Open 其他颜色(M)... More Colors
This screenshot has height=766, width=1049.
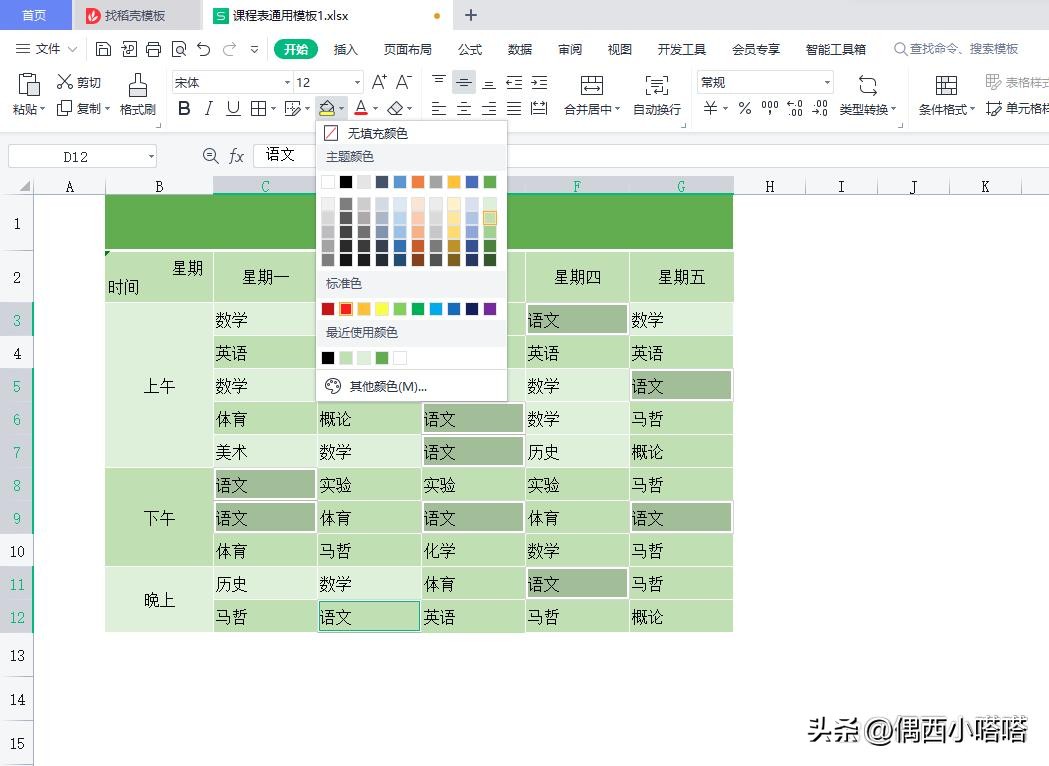[x=411, y=386]
